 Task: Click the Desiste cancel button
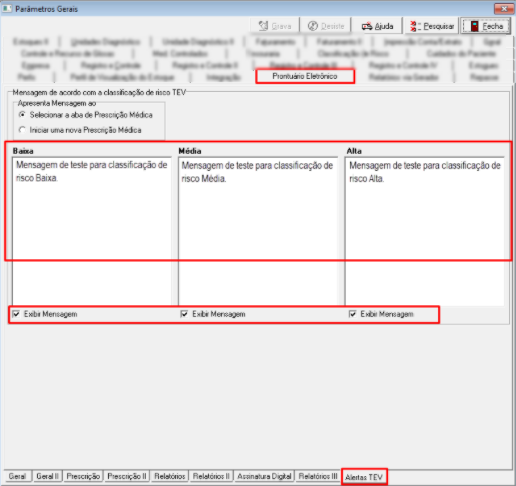coord(325,26)
